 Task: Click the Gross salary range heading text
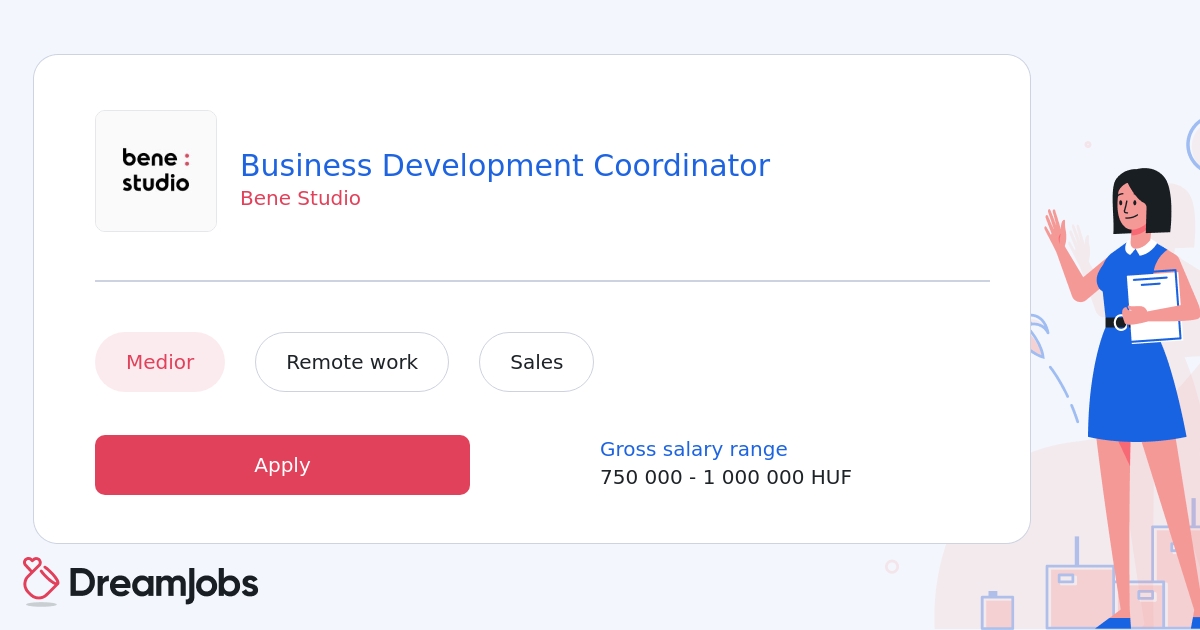coord(694,449)
